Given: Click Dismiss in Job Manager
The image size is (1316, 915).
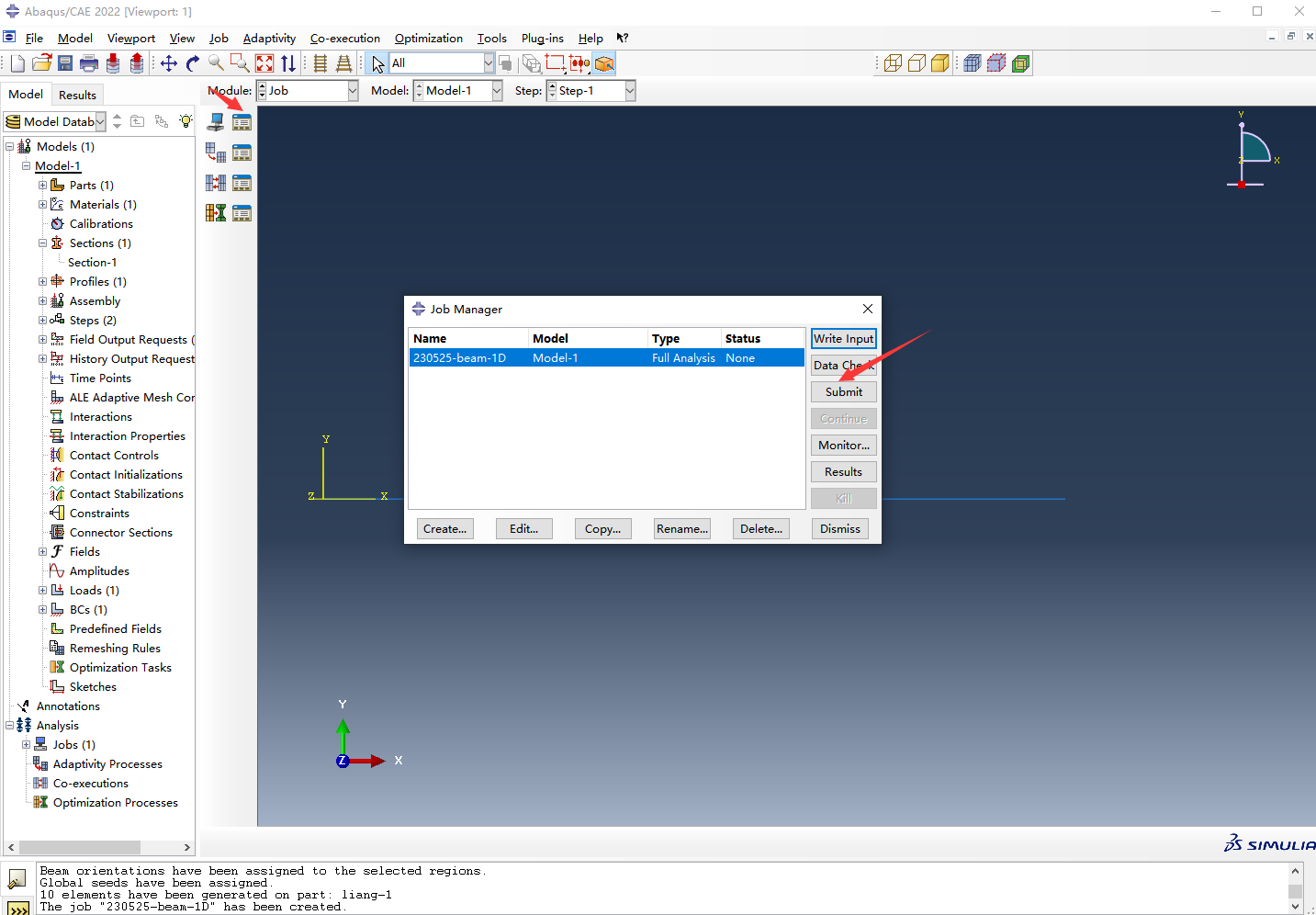Looking at the screenshot, I should point(839,529).
